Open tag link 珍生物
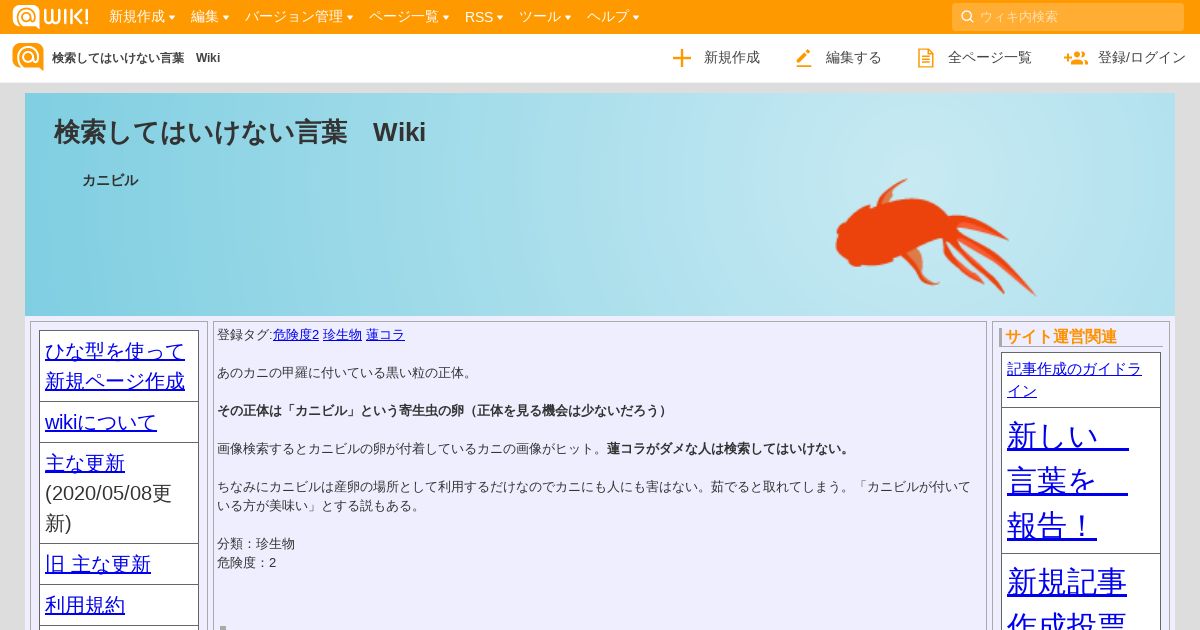Viewport: 1200px width, 630px height. coord(342,335)
